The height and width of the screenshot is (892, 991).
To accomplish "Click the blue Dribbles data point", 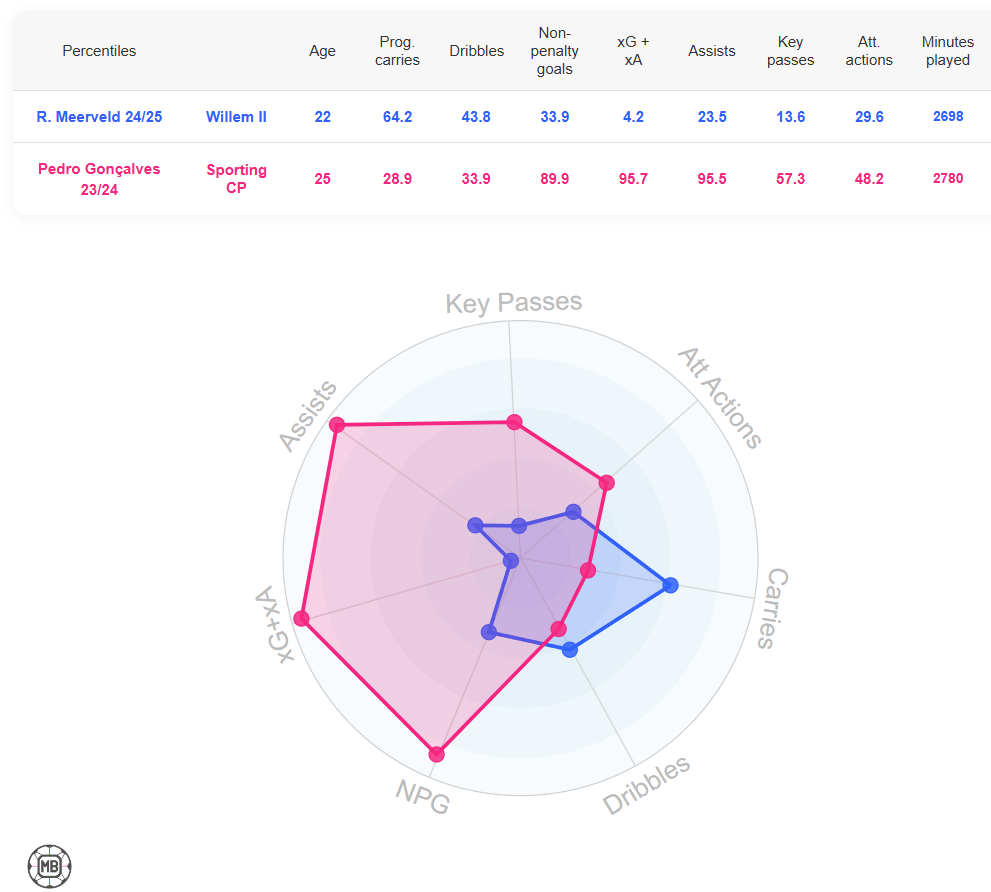I will pyautogui.click(x=569, y=649).
